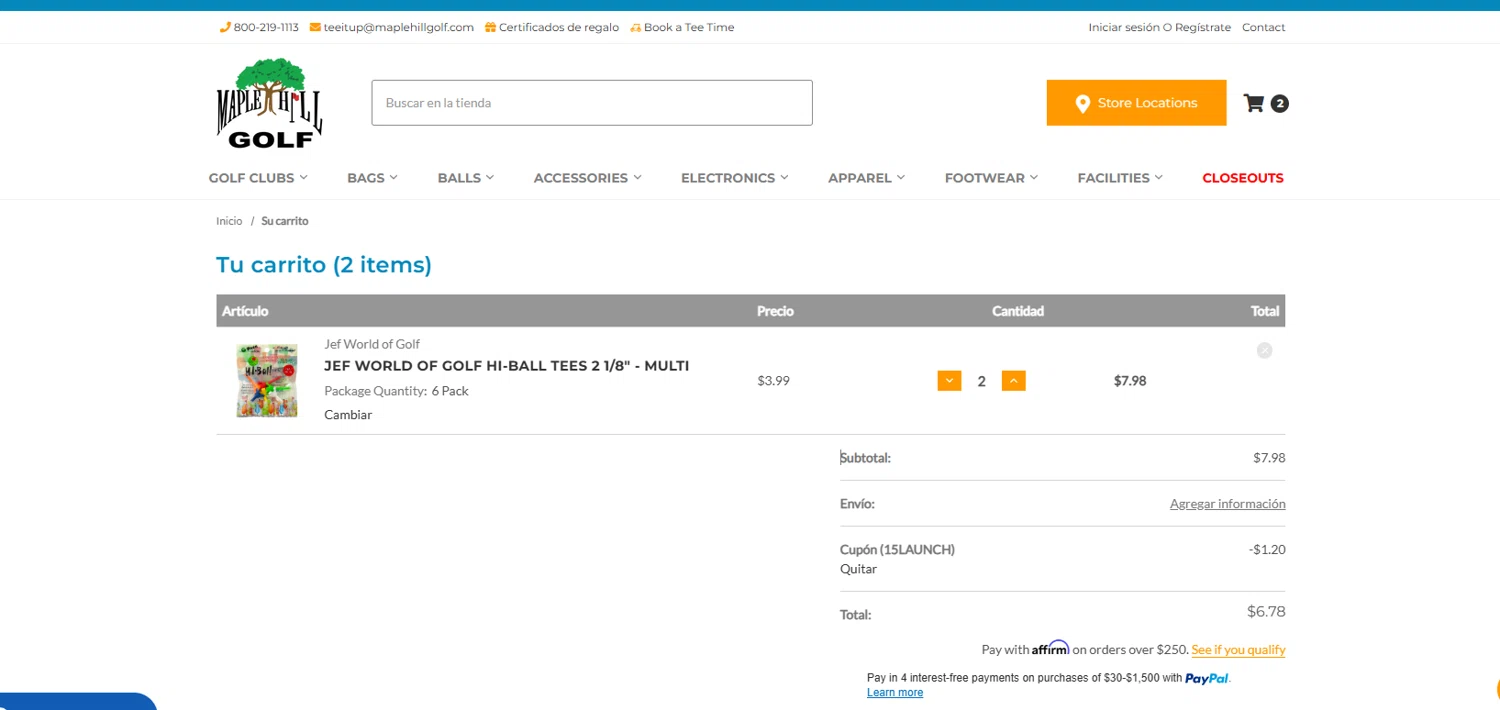Click the affirm logo in payment note
This screenshot has height=710, width=1500.
(1050, 648)
